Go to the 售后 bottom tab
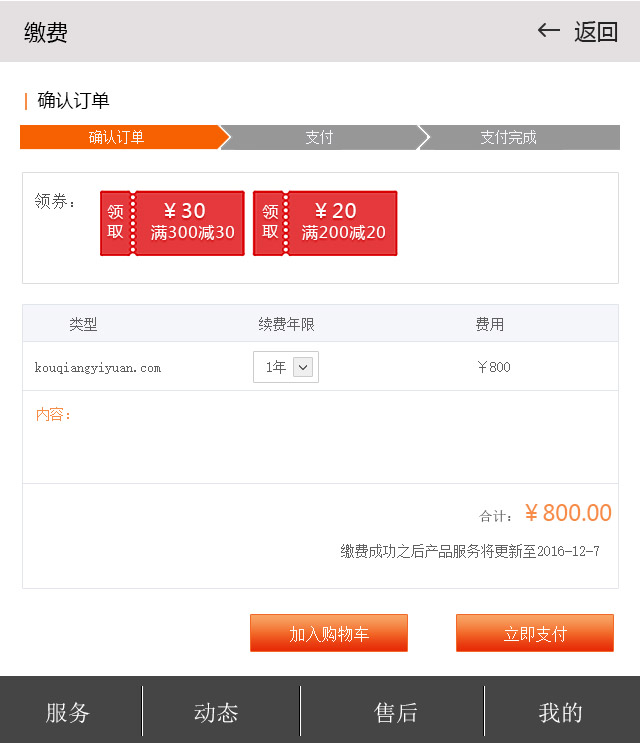 pos(395,712)
